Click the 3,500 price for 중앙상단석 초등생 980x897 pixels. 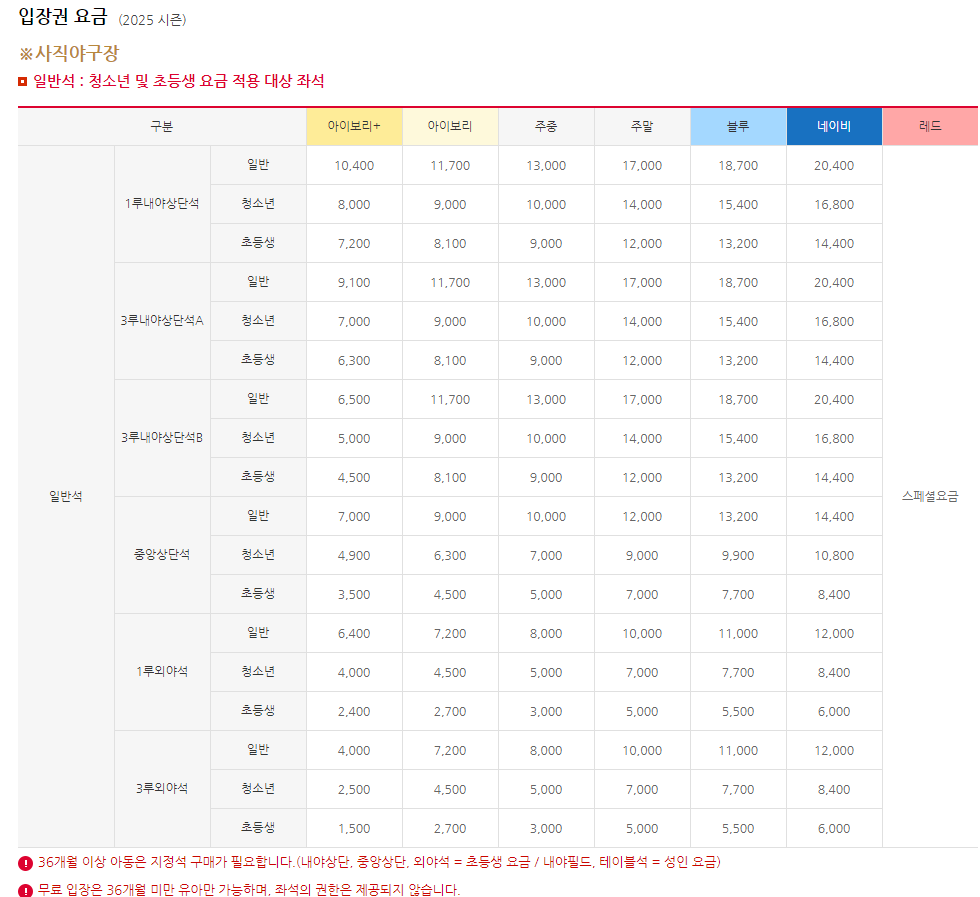354,594
